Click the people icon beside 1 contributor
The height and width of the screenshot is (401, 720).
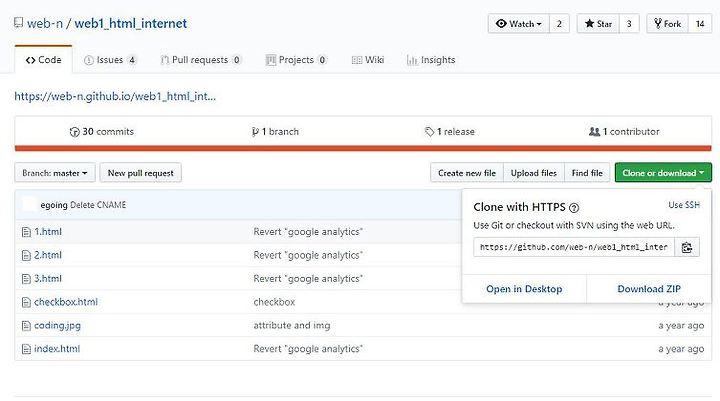pos(594,132)
